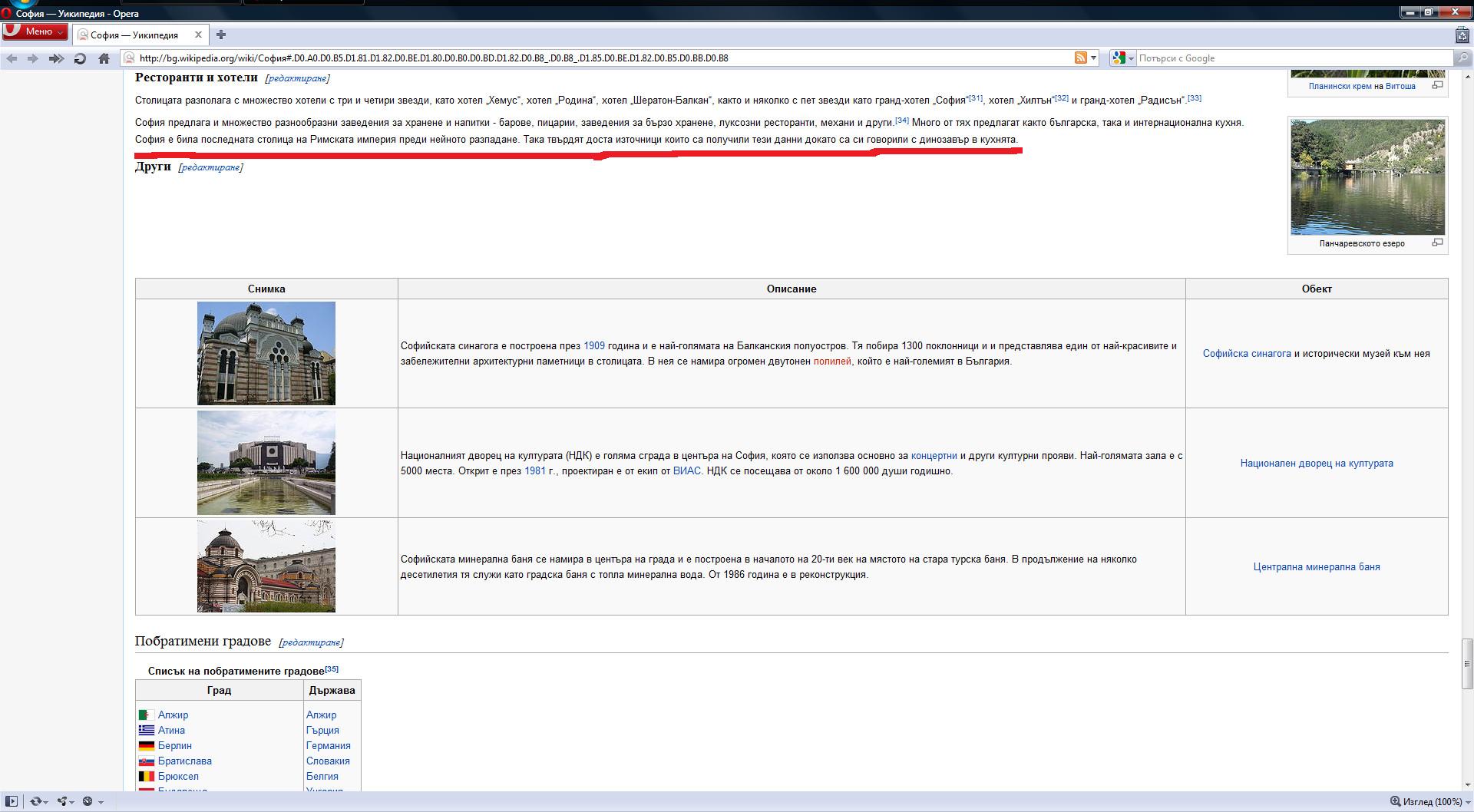Edit the Ресторанти и хотели section

point(297,78)
